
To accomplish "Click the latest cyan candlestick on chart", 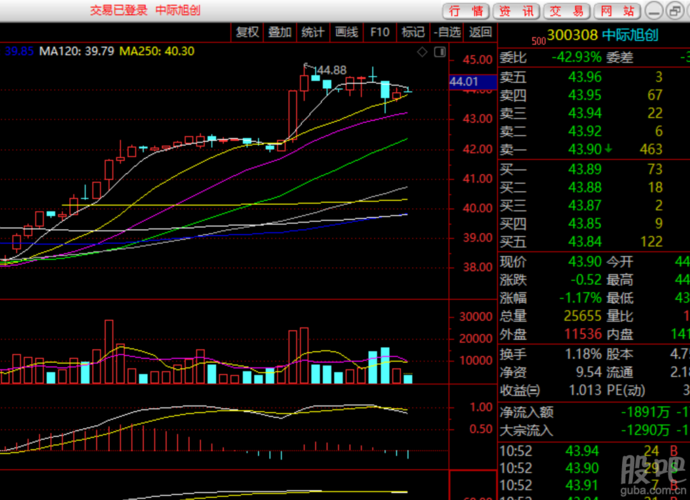I will (408, 91).
